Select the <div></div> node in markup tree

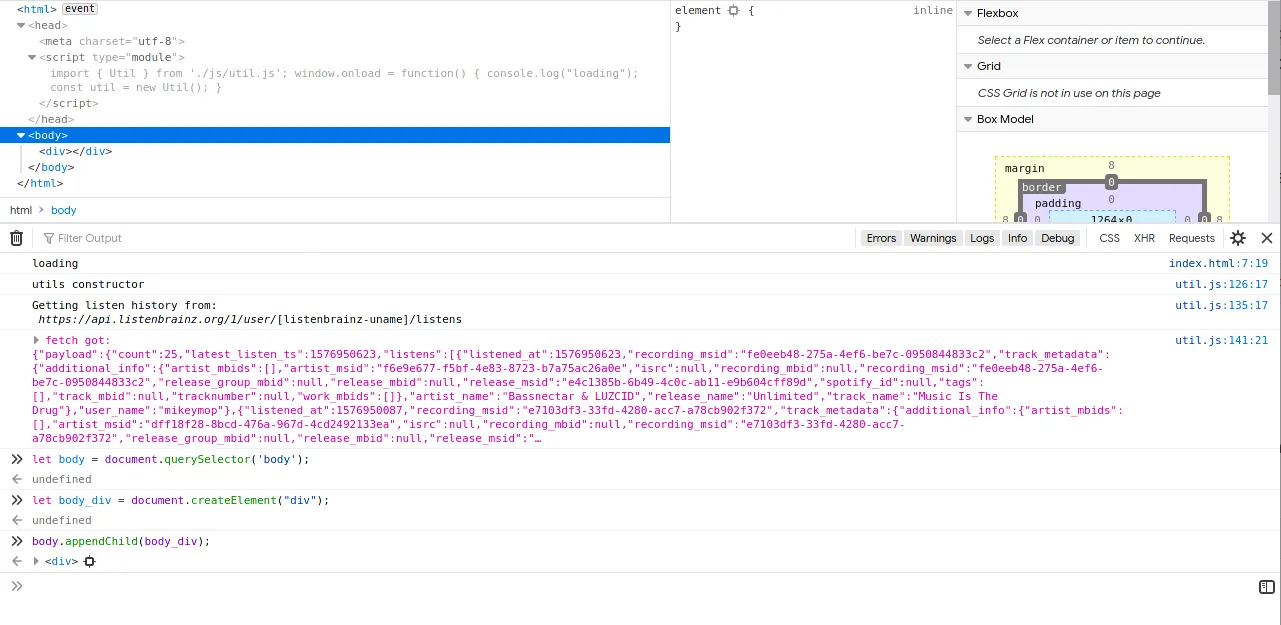(75, 152)
